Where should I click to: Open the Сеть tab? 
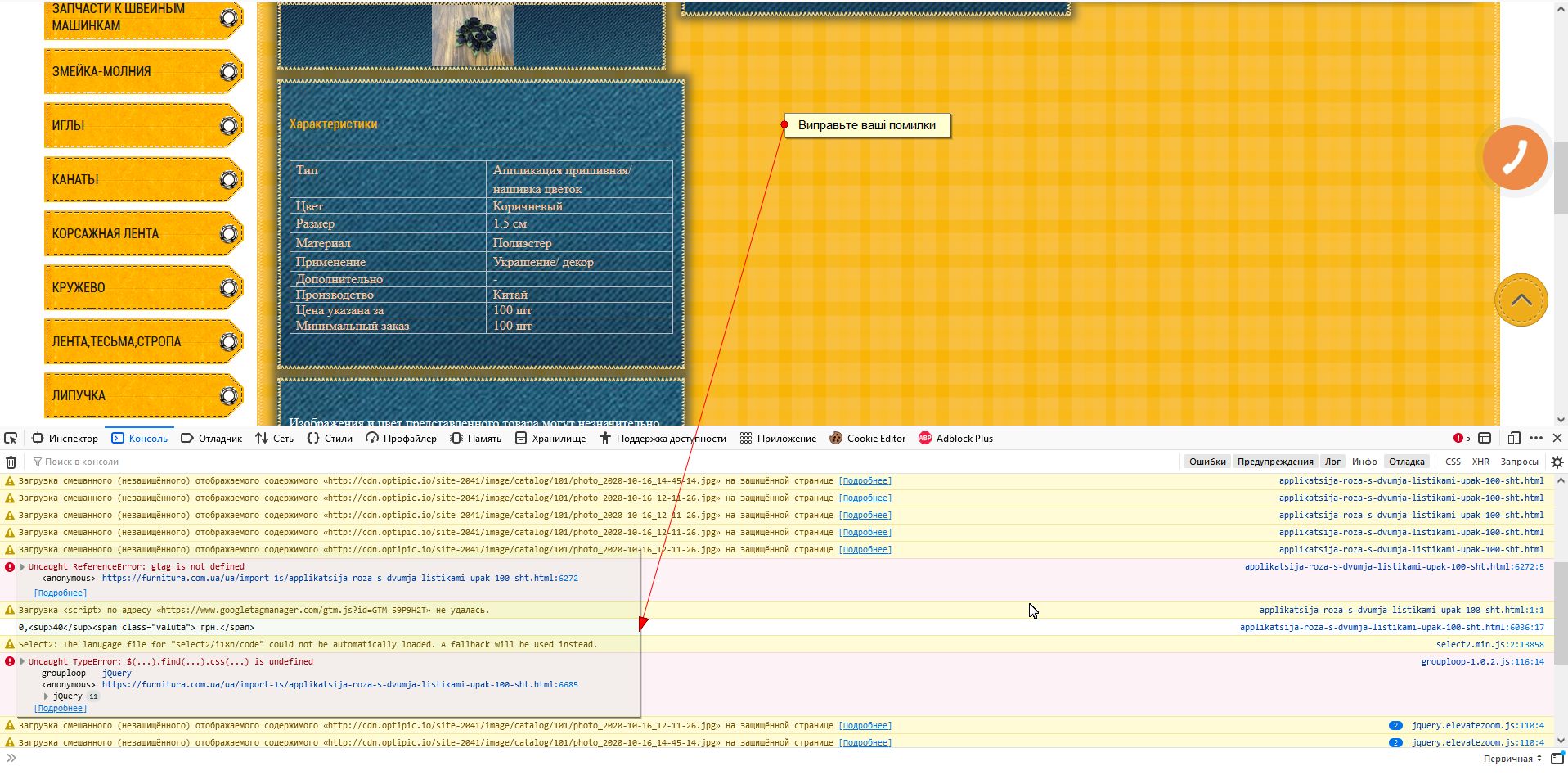275,438
